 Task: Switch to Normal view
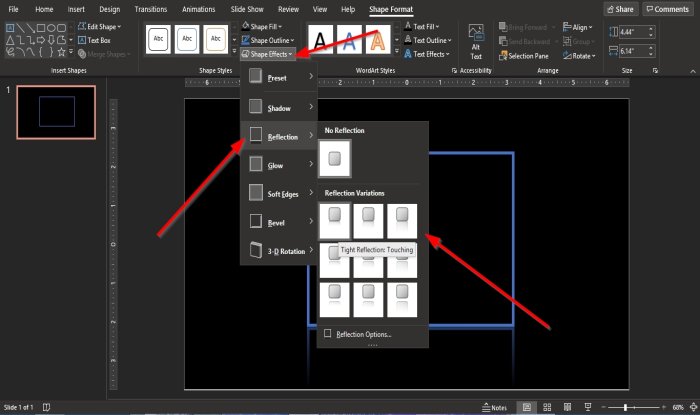(x=527, y=407)
